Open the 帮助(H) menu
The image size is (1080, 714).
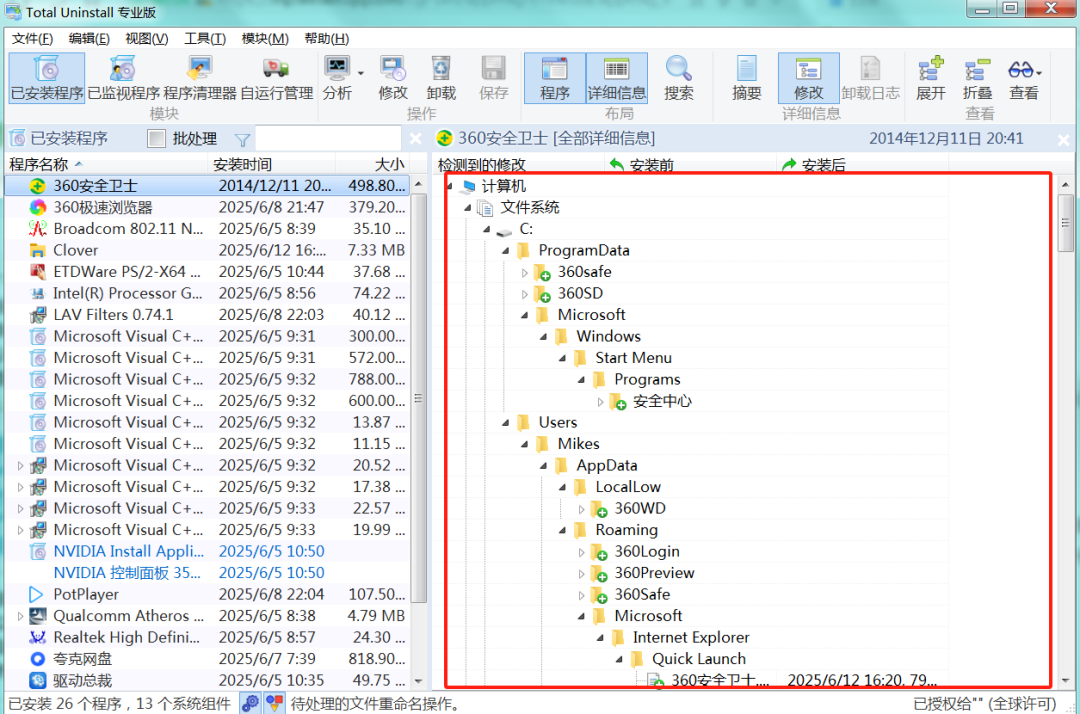[x=326, y=39]
